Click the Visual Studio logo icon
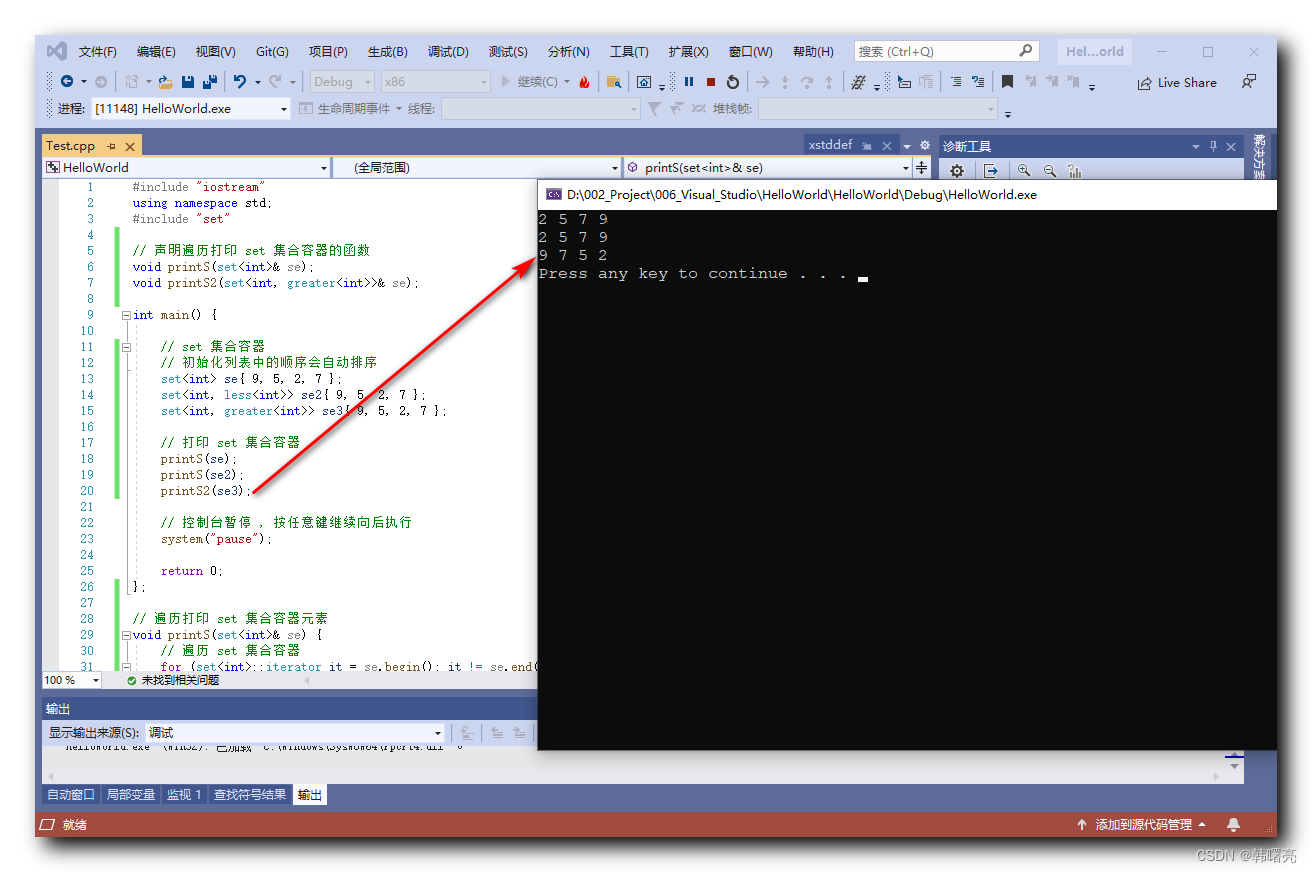Image resolution: width=1312 pixels, height=872 pixels. (57, 51)
